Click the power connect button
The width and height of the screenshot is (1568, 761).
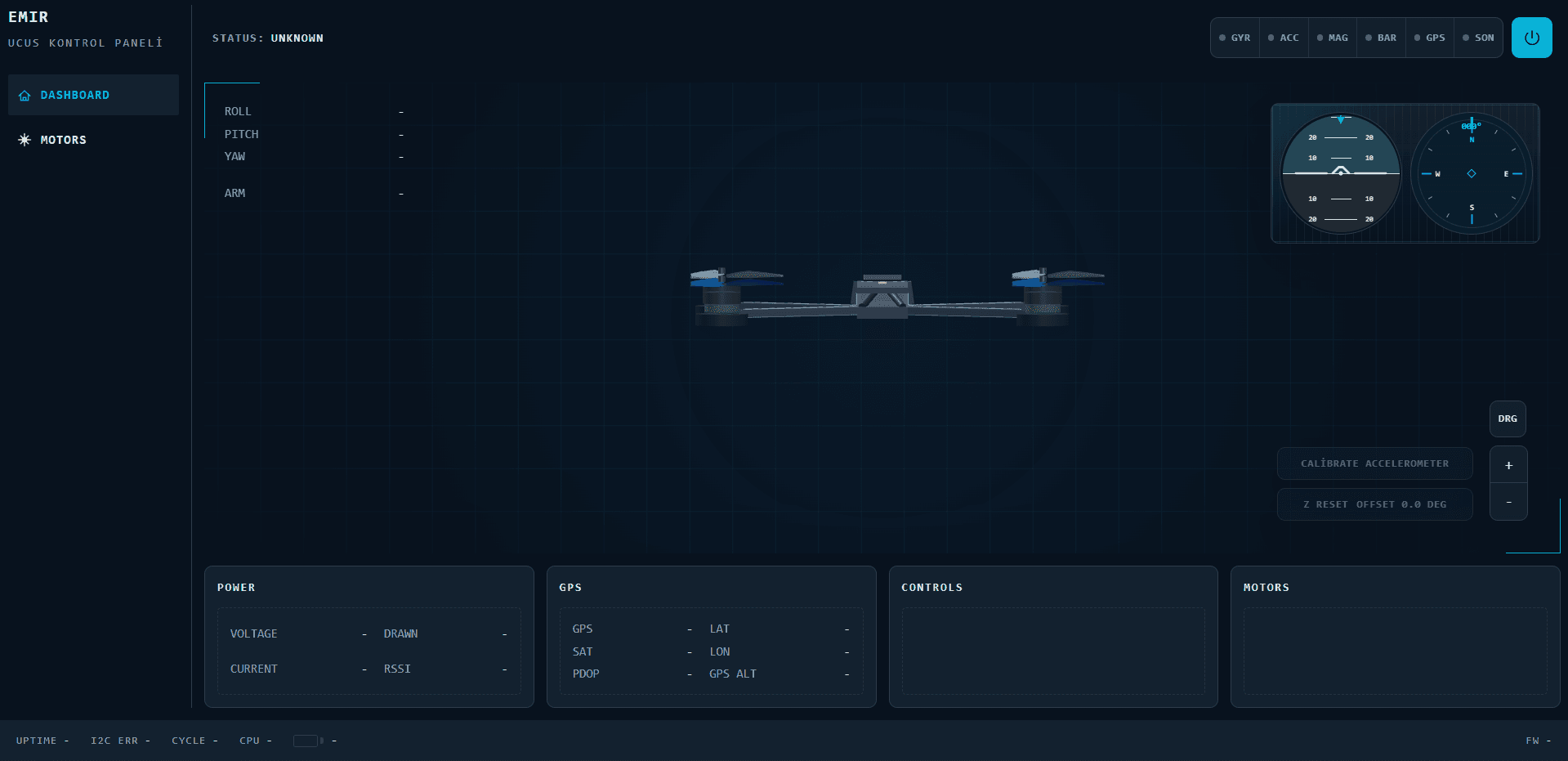click(1531, 38)
